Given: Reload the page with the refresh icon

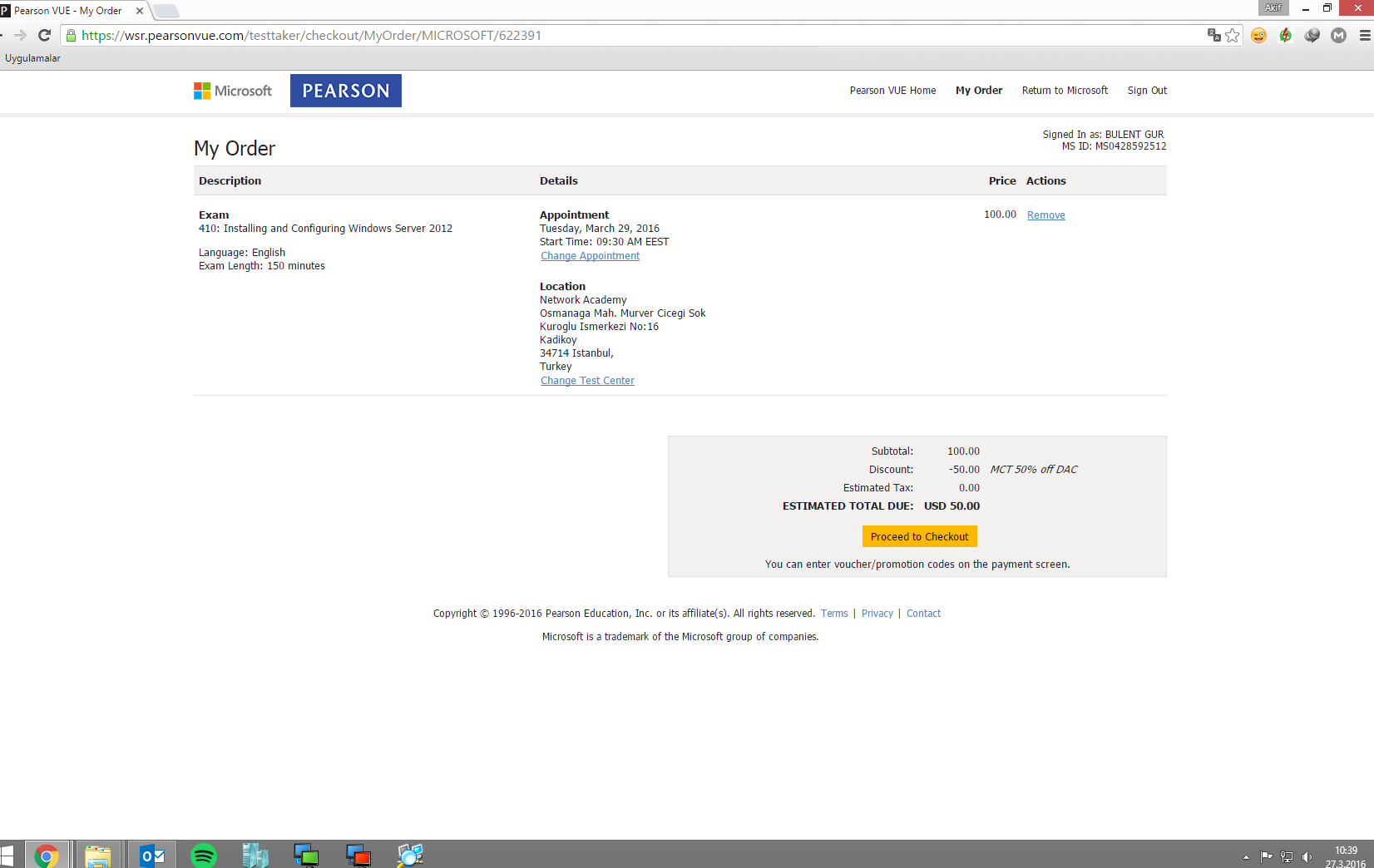Looking at the screenshot, I should [x=45, y=35].
